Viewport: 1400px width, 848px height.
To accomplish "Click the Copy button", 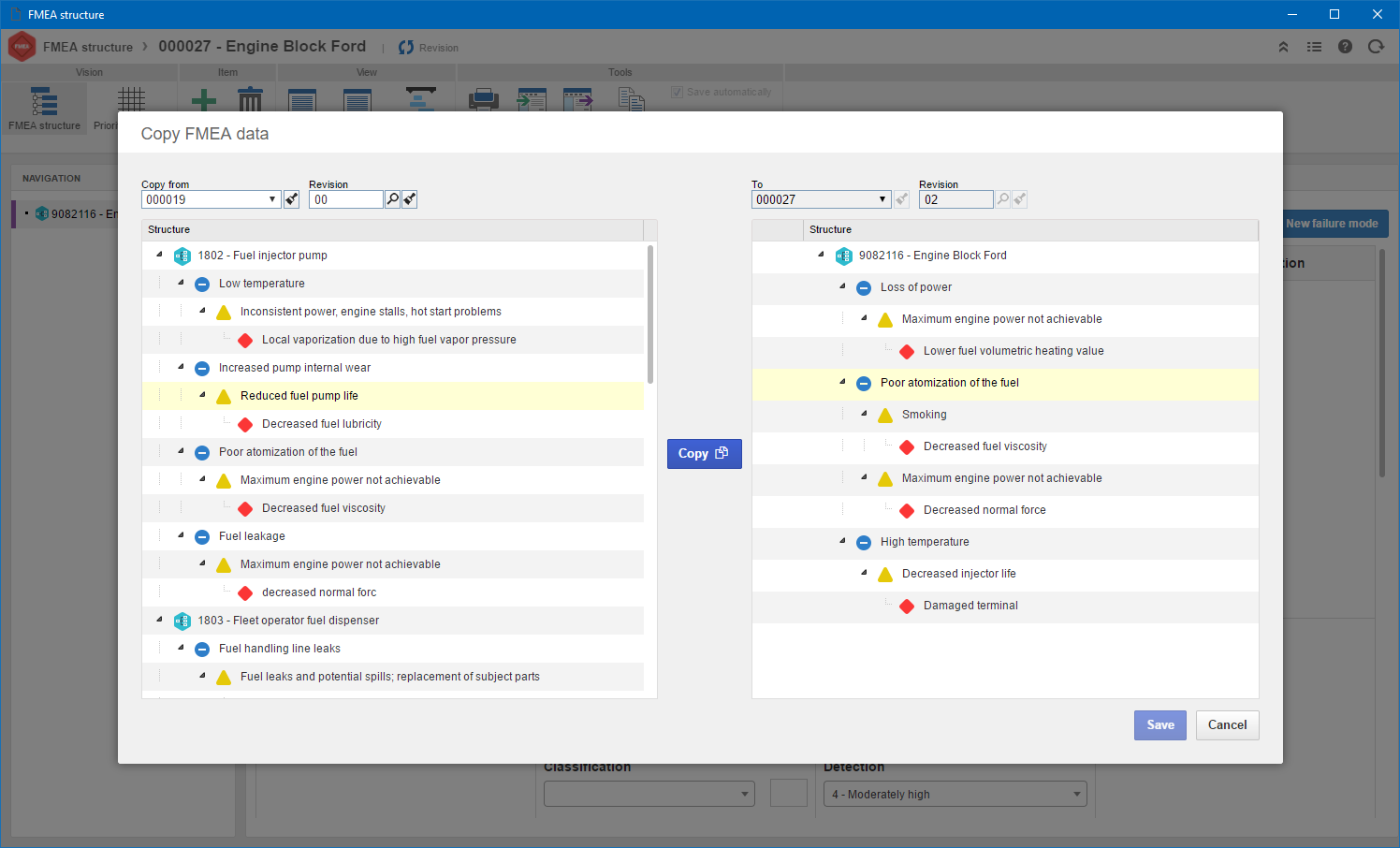I will coord(704,454).
